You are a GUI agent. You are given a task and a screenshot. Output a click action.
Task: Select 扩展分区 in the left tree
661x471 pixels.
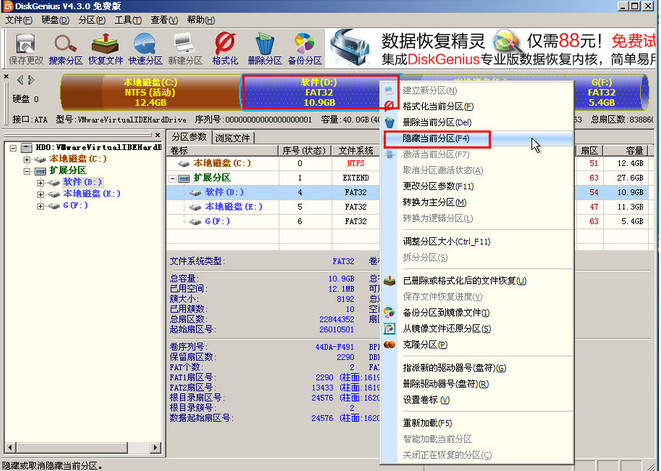click(x=68, y=170)
